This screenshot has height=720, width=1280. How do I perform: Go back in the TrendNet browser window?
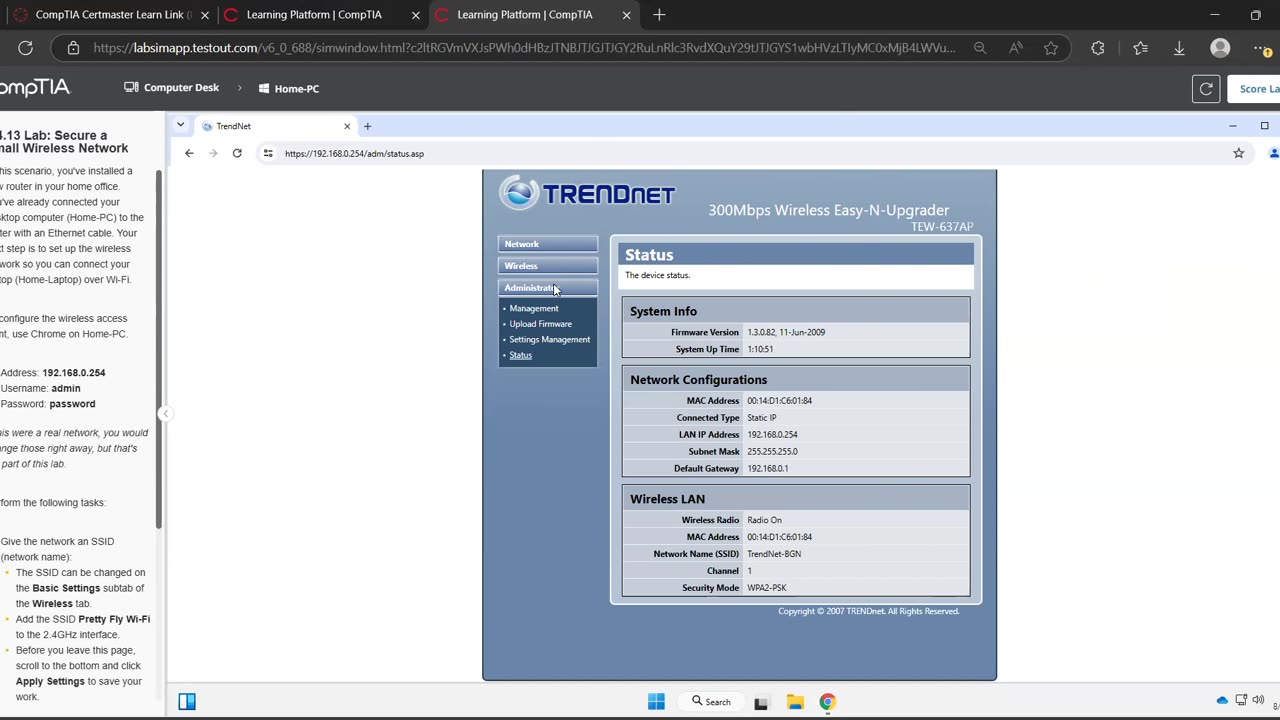point(189,153)
